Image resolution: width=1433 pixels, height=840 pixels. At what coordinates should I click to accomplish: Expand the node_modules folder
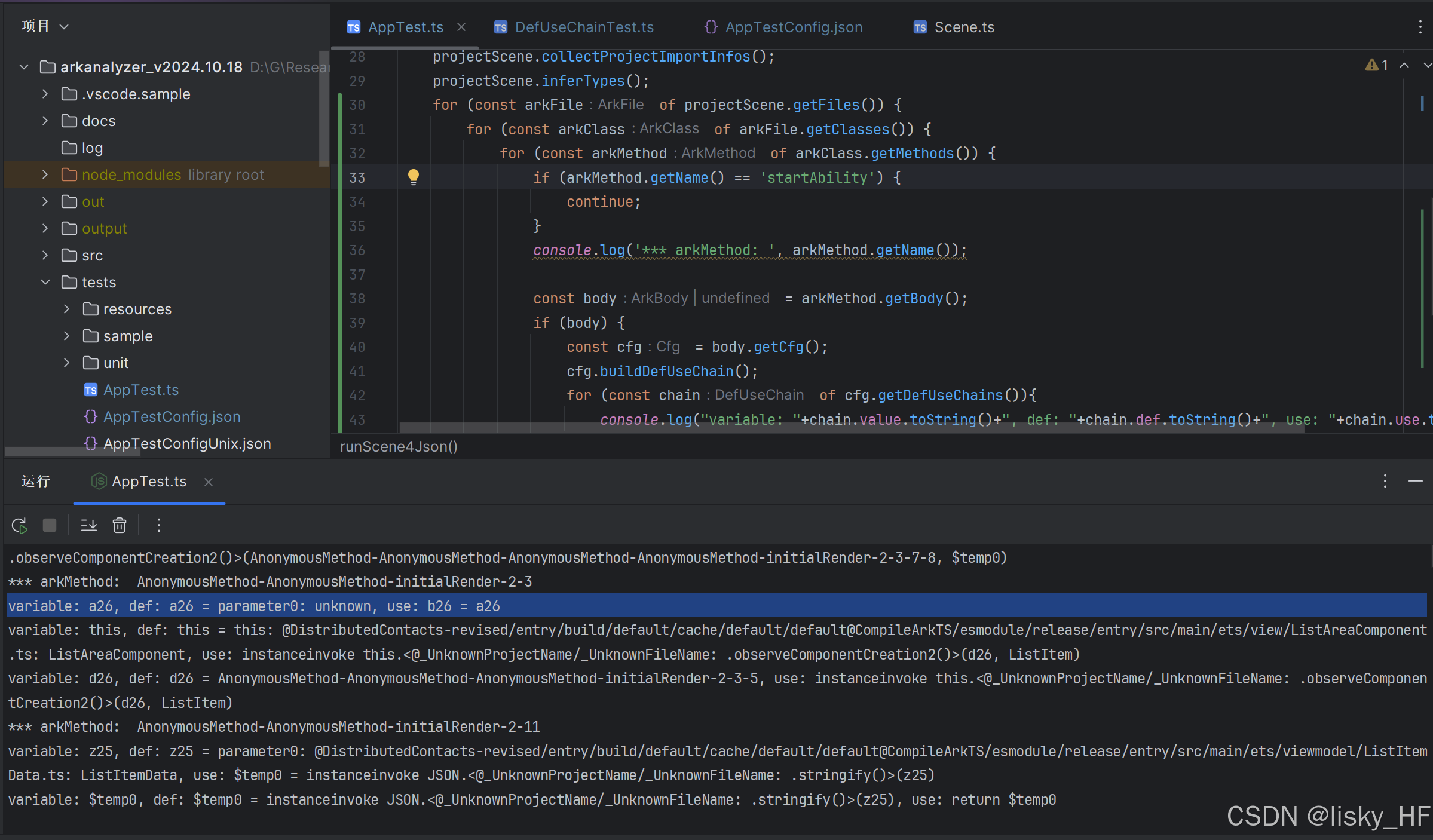click(45, 174)
